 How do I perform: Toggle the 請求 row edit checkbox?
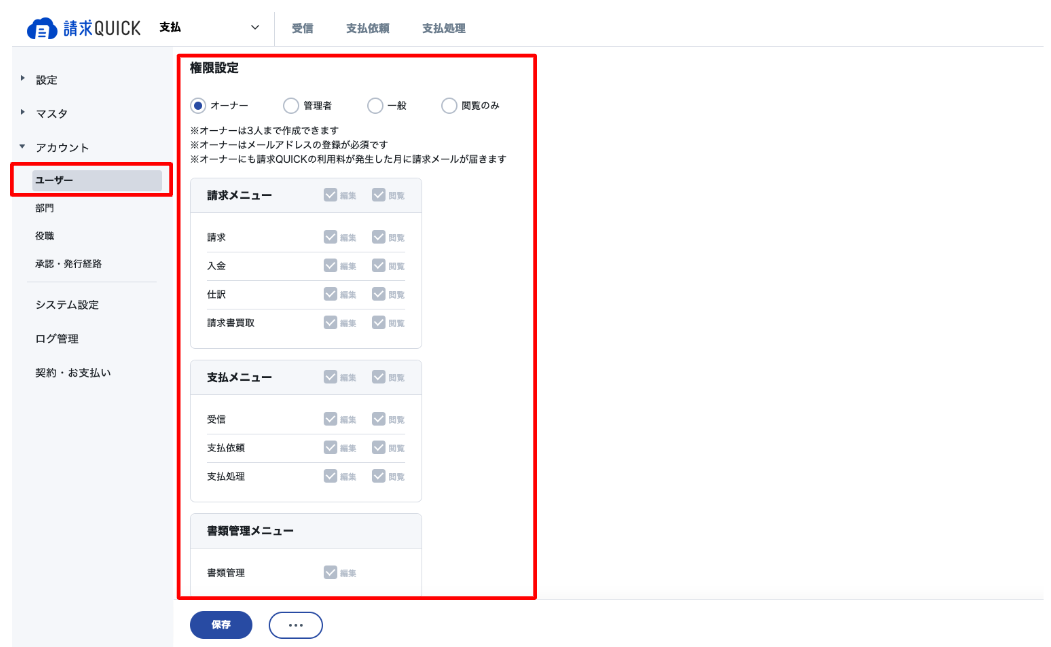(330, 237)
